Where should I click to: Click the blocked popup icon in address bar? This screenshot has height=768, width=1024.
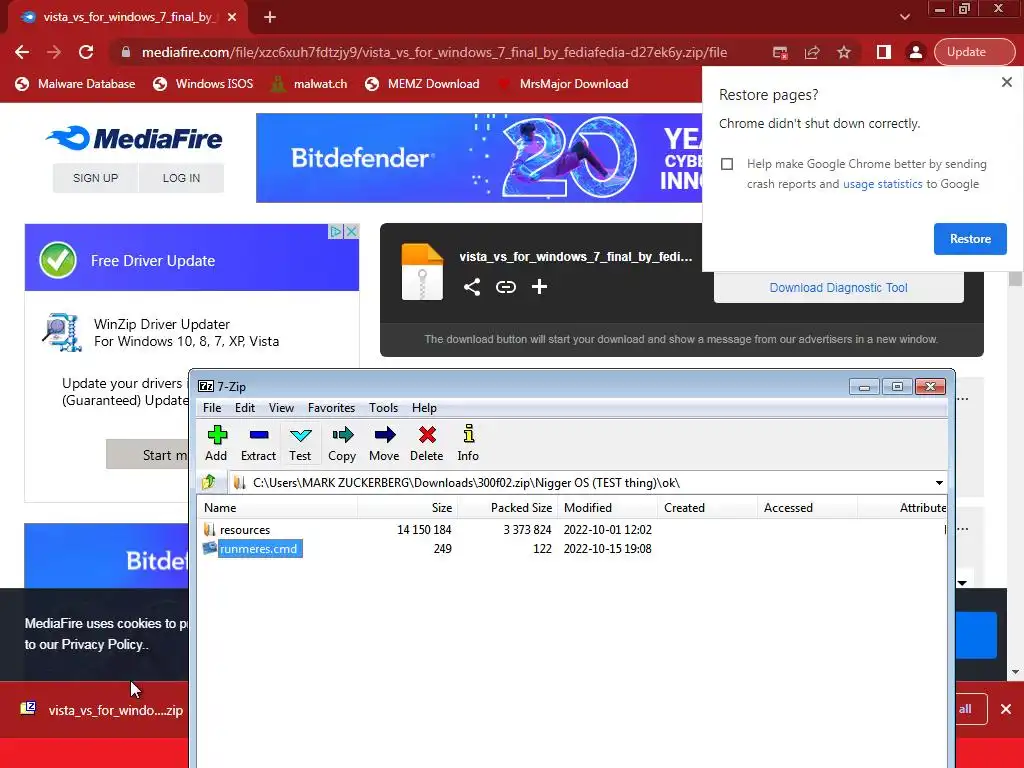[x=780, y=52]
